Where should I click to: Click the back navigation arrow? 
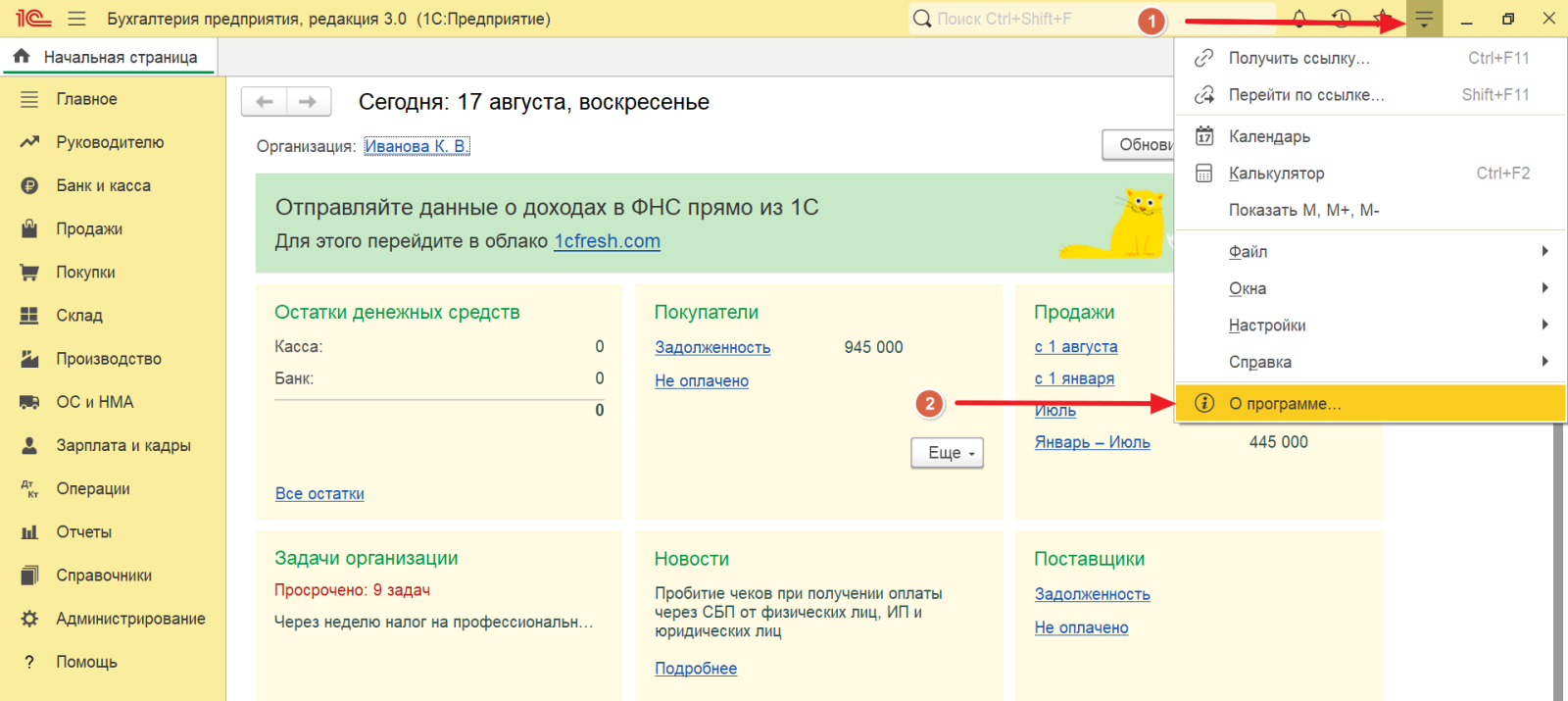[x=264, y=102]
